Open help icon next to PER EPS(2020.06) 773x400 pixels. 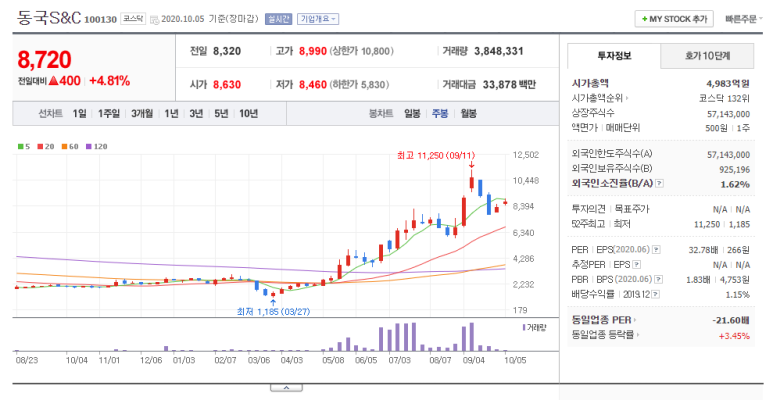656,250
